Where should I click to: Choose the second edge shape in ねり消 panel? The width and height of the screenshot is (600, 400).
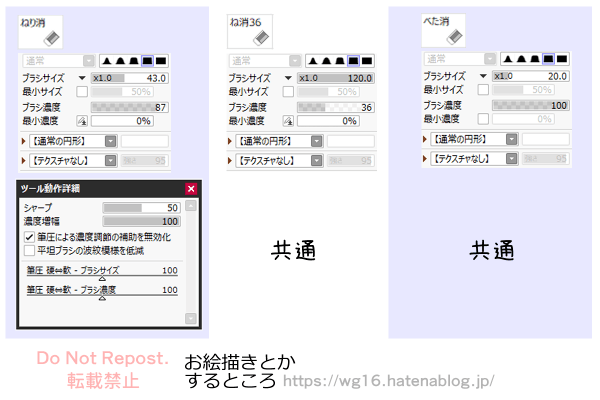[120, 61]
